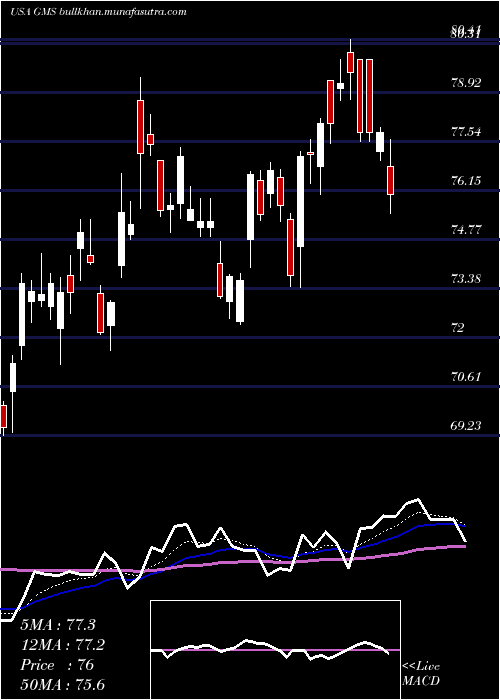Click the 78.92 price level label

pos(467,83)
